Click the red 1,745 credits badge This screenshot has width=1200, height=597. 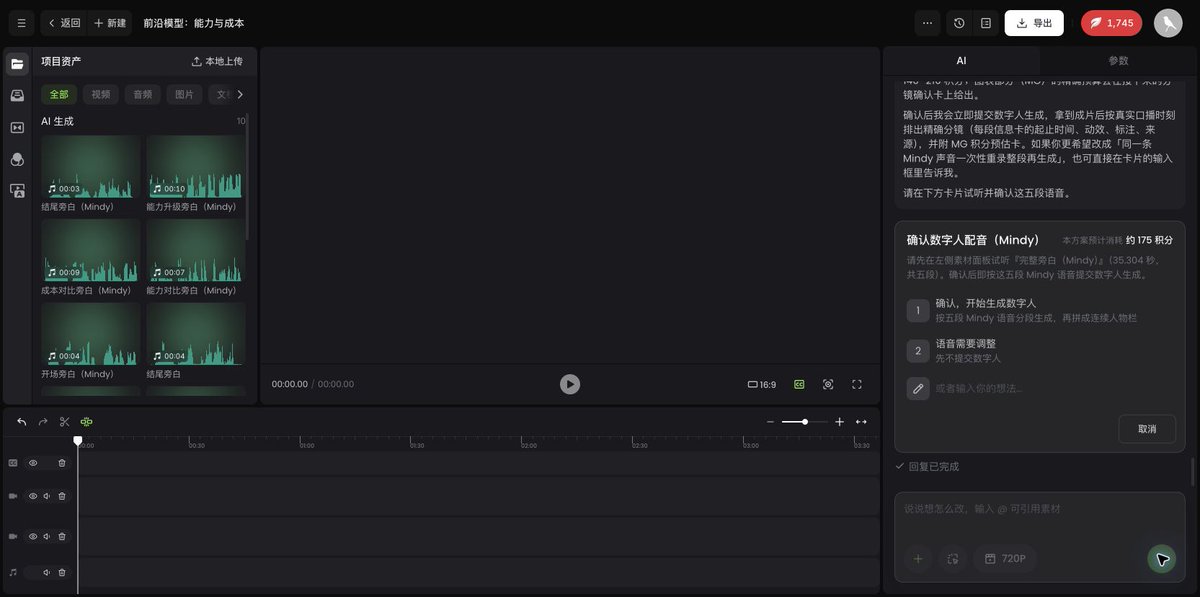1112,23
